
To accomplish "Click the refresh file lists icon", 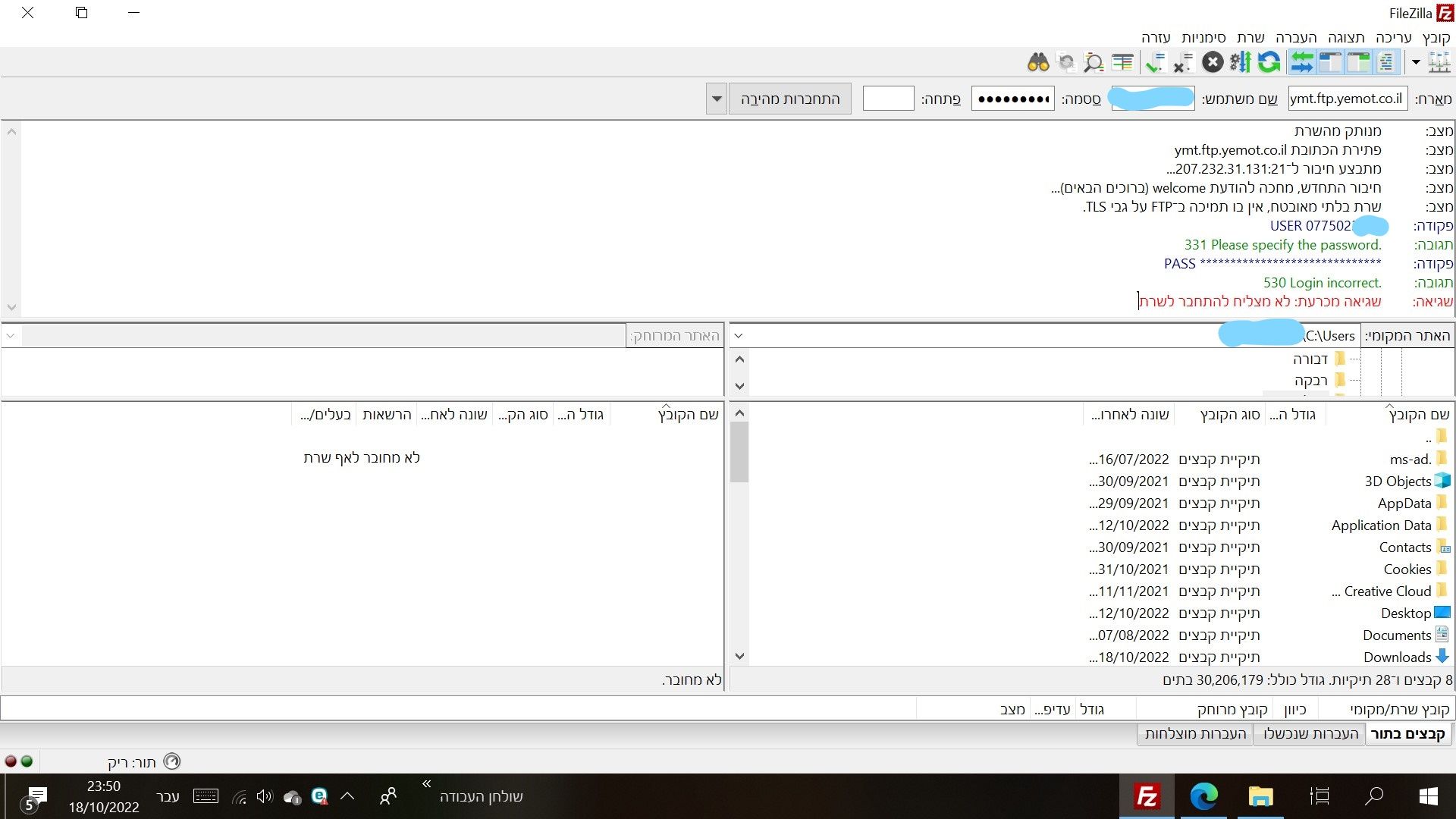I will tap(1269, 62).
